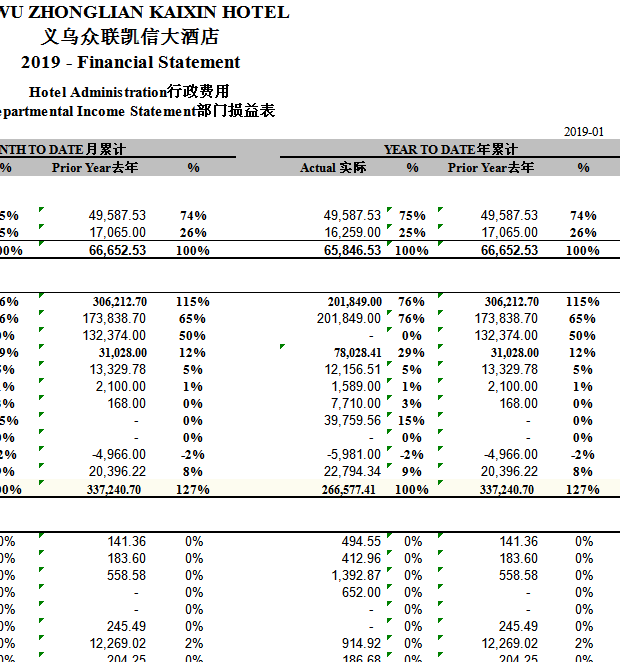Click the 16,259.00 actual value cell
The width and height of the screenshot is (620, 662).
point(352,233)
